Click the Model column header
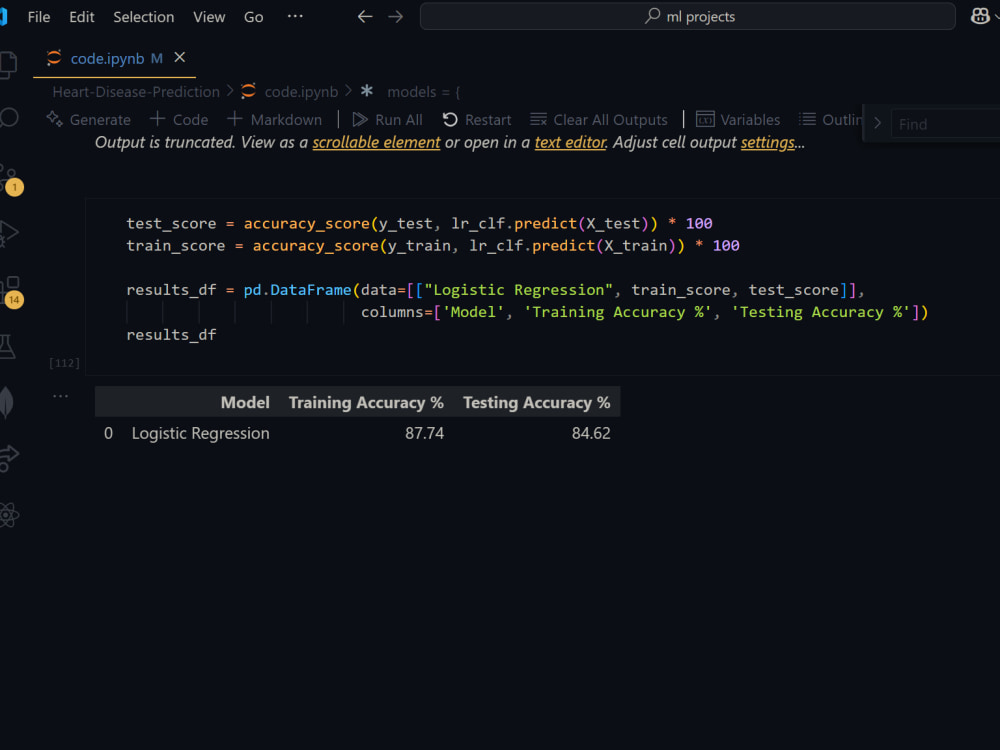Viewport: 1000px width, 750px height. click(245, 402)
